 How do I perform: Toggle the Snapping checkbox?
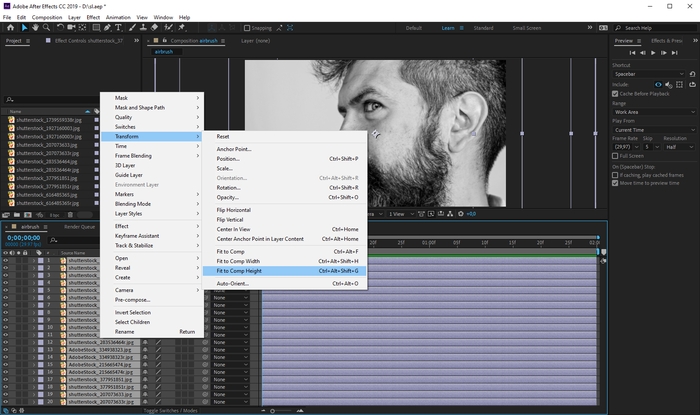tap(247, 28)
